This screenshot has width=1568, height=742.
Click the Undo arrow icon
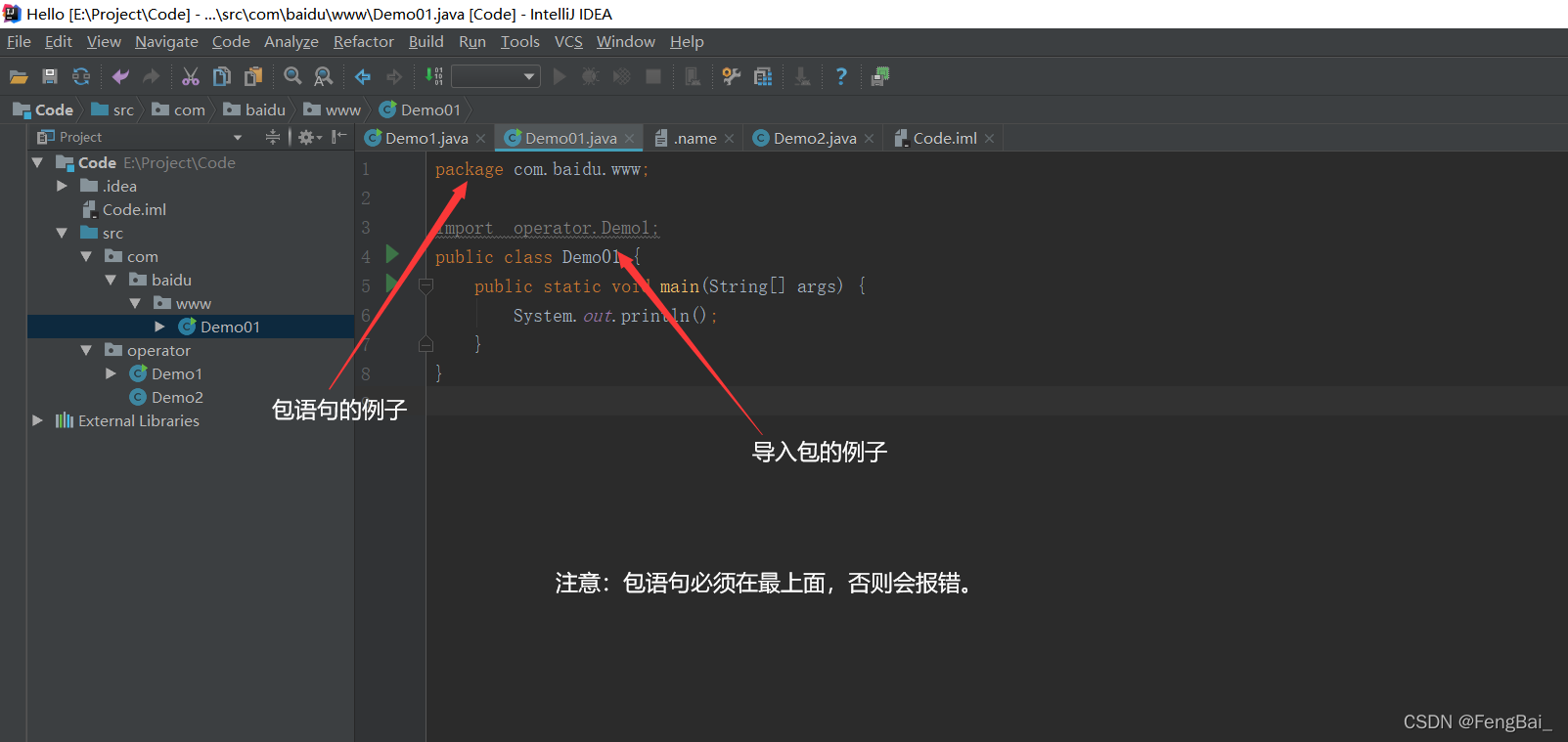click(x=120, y=76)
